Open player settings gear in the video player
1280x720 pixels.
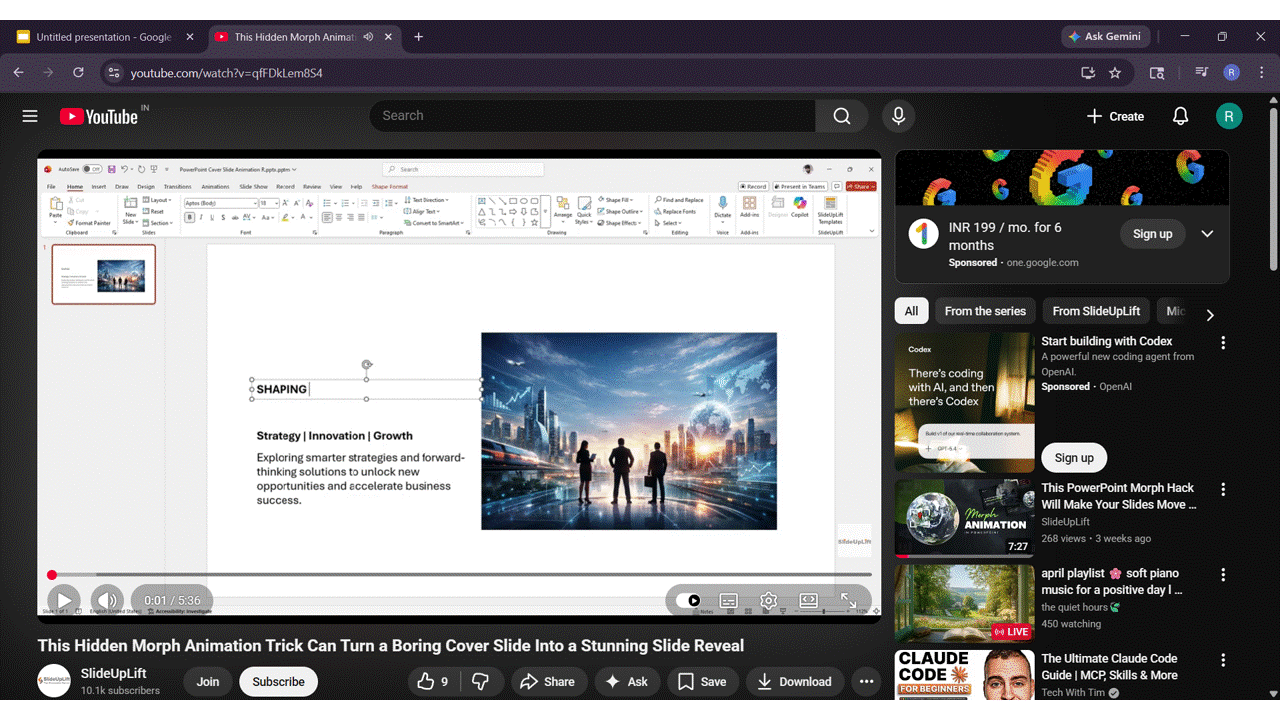coord(768,600)
